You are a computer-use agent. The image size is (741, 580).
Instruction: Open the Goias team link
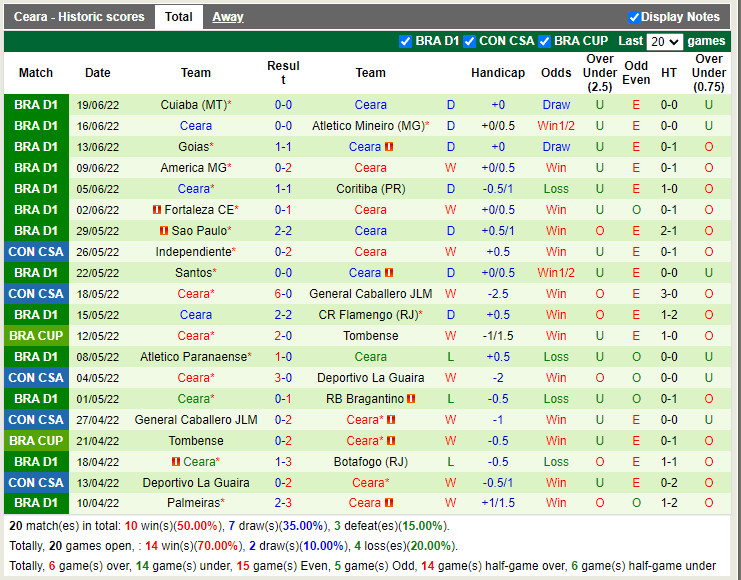click(196, 147)
